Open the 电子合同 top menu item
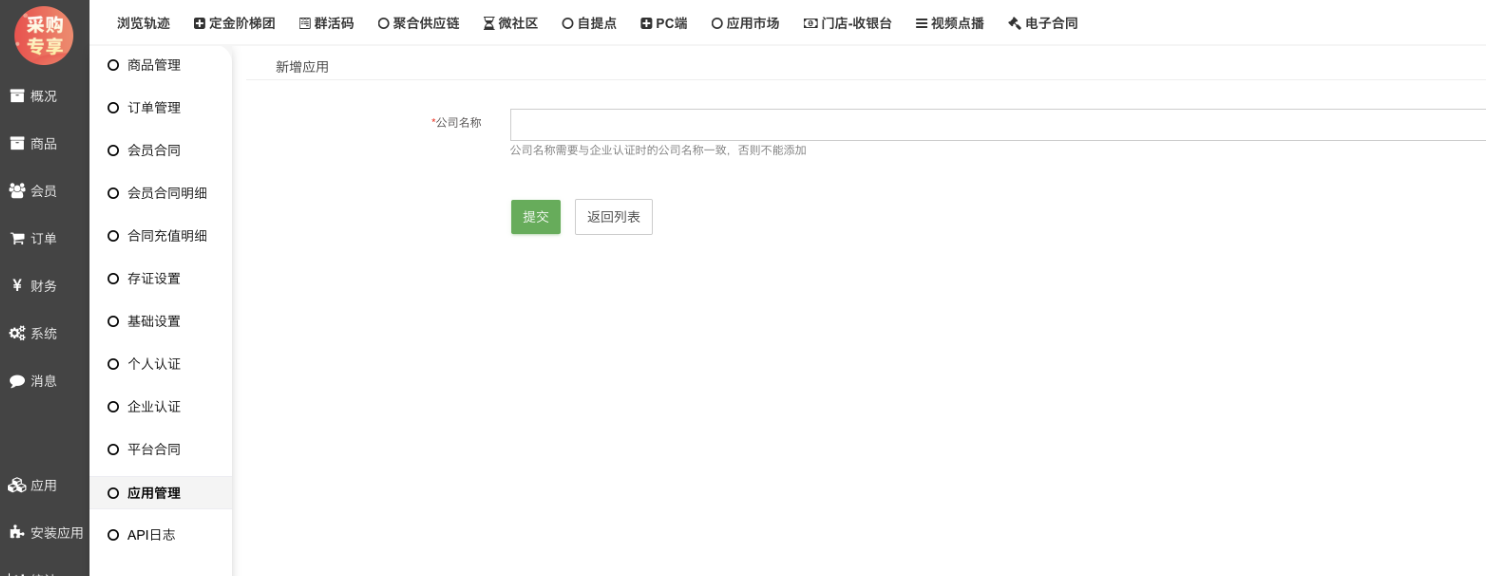1486x576 pixels. point(1042,23)
